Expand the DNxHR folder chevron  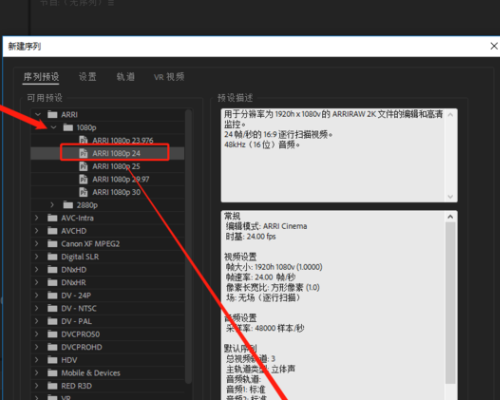coord(37,282)
